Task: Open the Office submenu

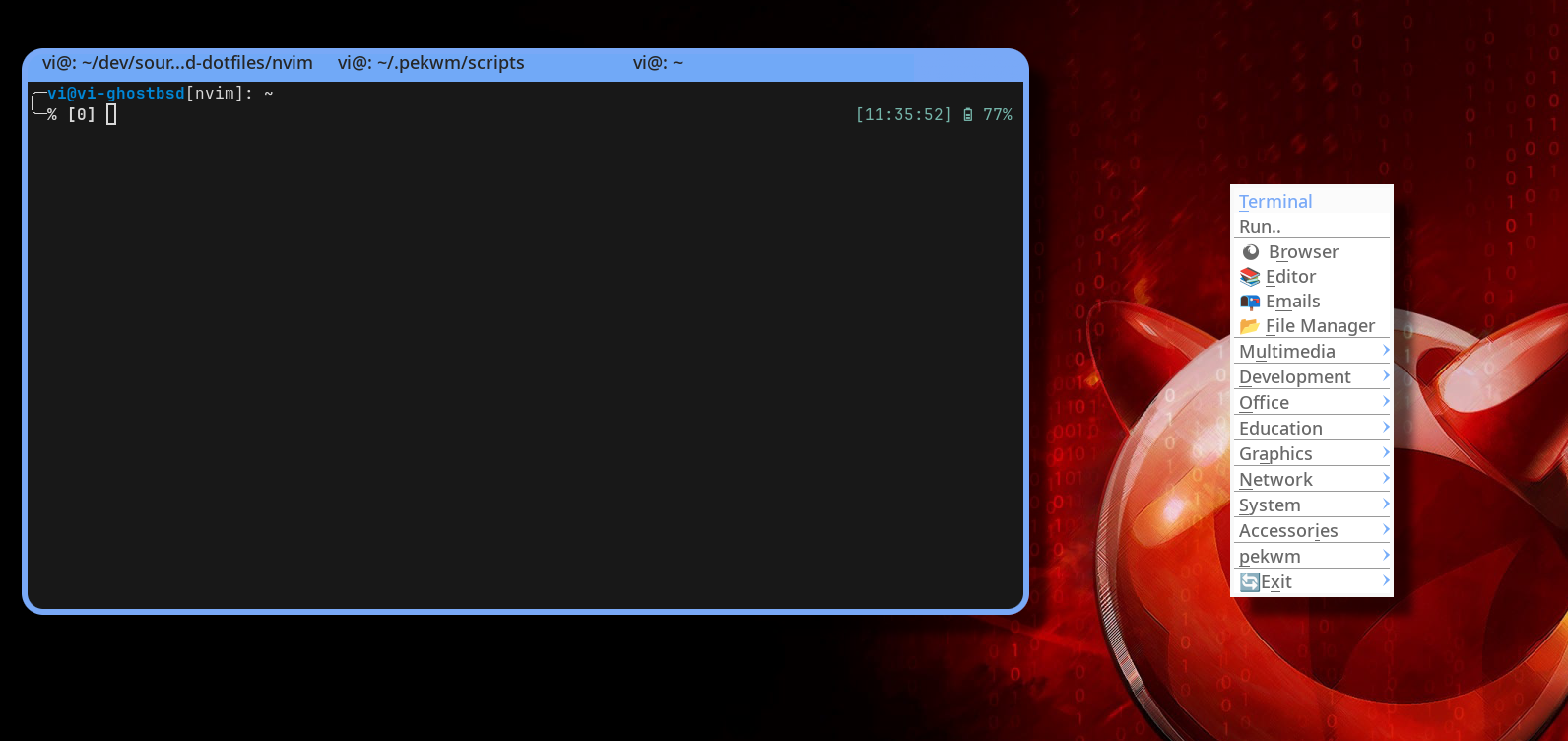Action: click(x=1264, y=403)
